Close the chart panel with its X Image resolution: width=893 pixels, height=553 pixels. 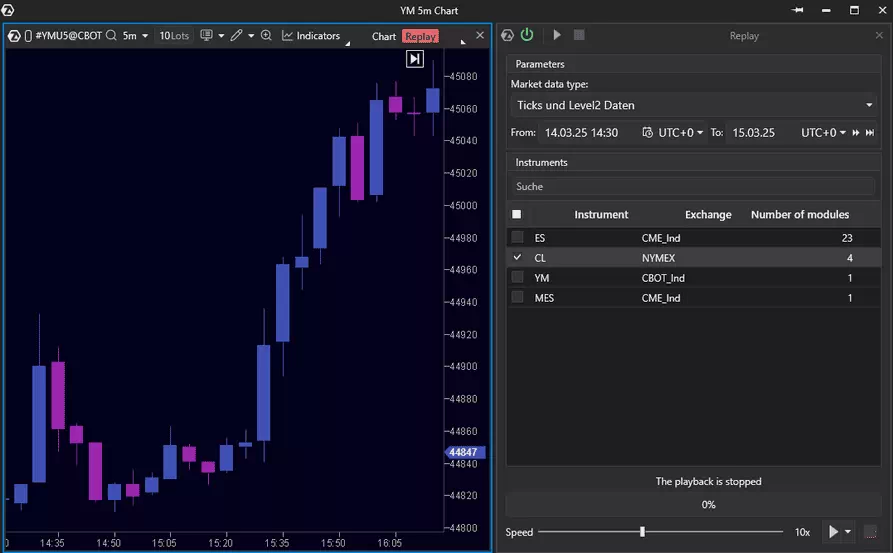(480, 35)
